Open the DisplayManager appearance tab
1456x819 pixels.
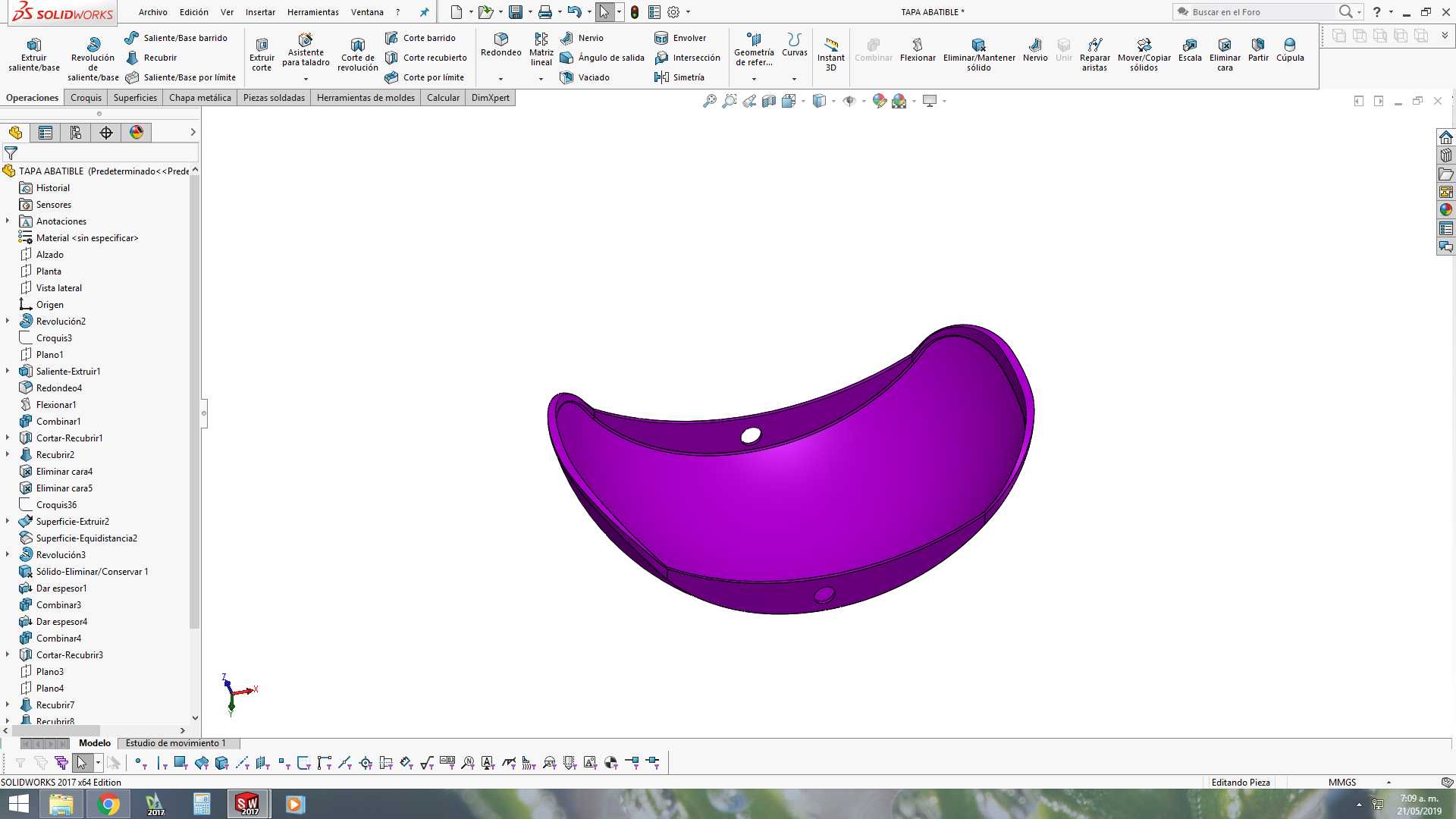tap(136, 133)
